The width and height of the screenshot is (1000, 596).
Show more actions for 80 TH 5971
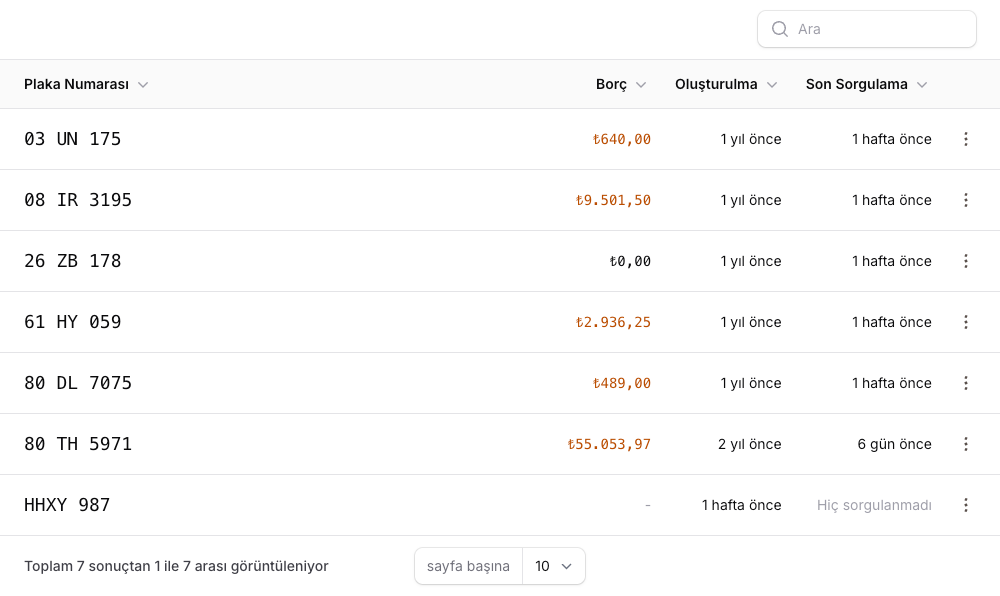965,444
